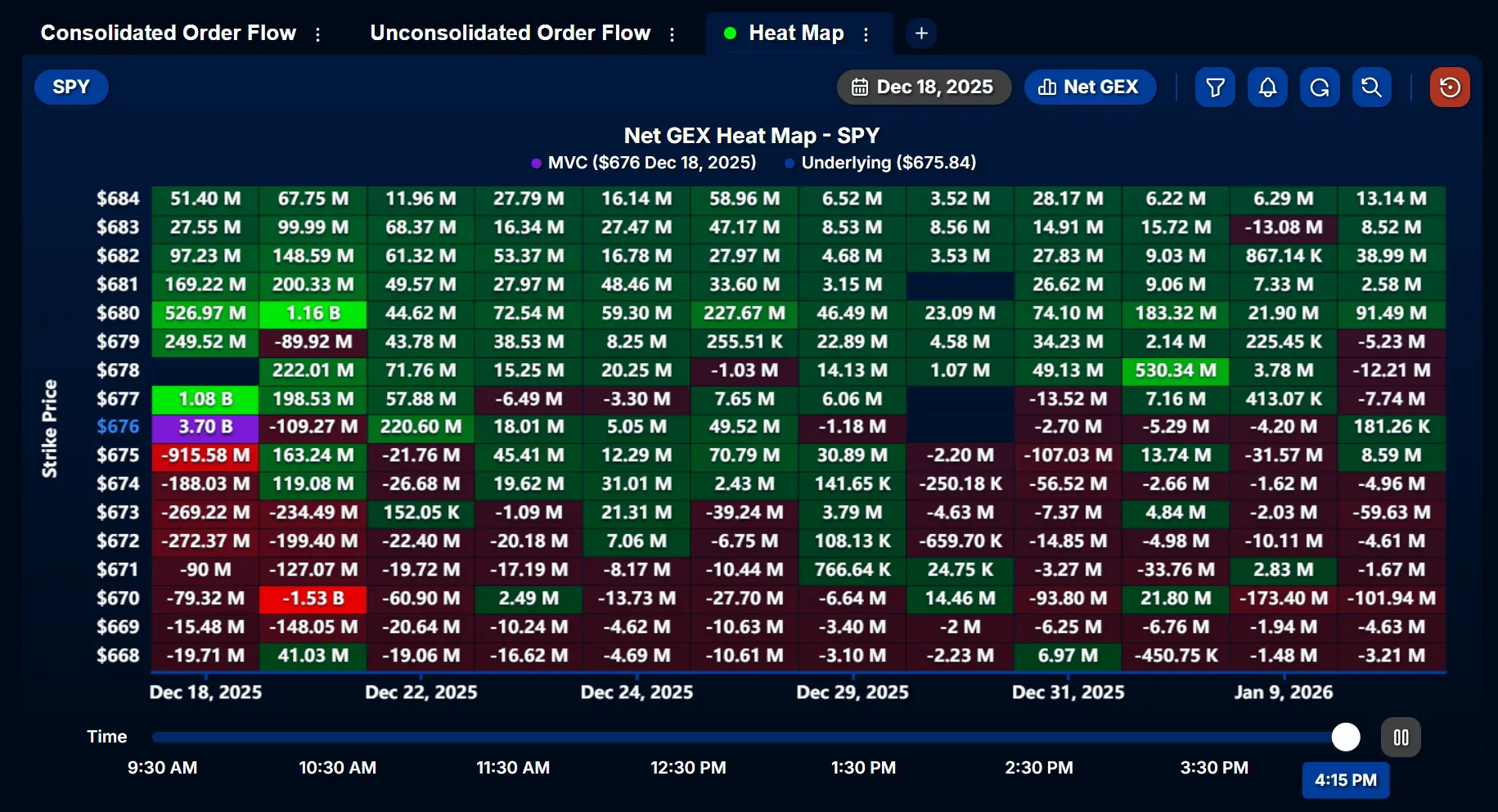Select the 3.70 B cell at strike $676

pyautogui.click(x=204, y=427)
